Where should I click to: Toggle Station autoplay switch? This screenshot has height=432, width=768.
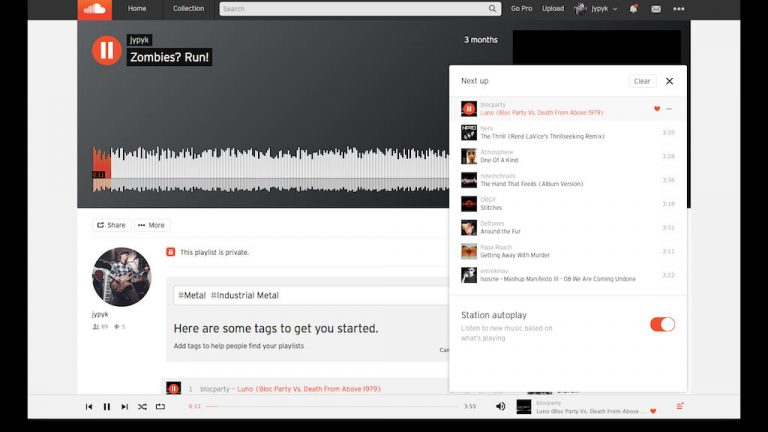coord(662,324)
